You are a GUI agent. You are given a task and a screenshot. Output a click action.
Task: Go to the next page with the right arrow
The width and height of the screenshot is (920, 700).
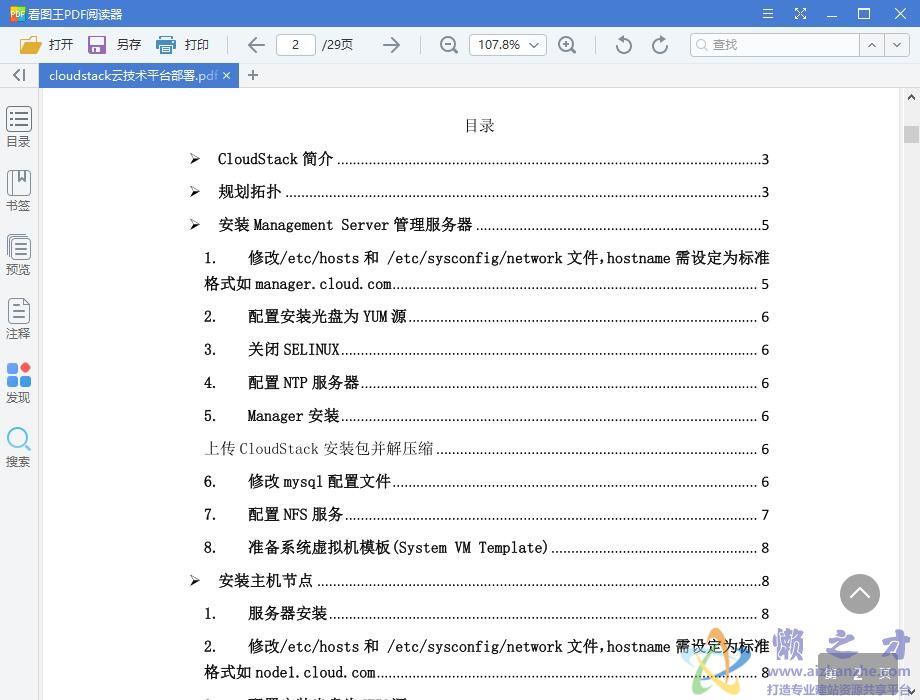(x=391, y=45)
